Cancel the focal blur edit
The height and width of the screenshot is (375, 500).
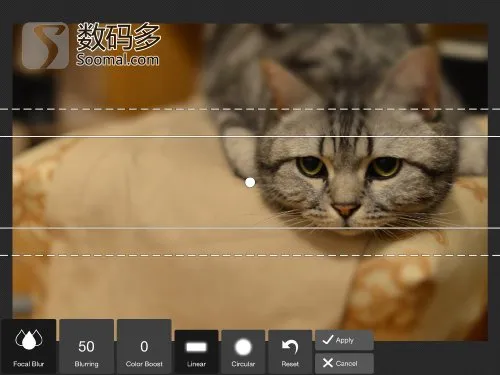click(x=344, y=363)
